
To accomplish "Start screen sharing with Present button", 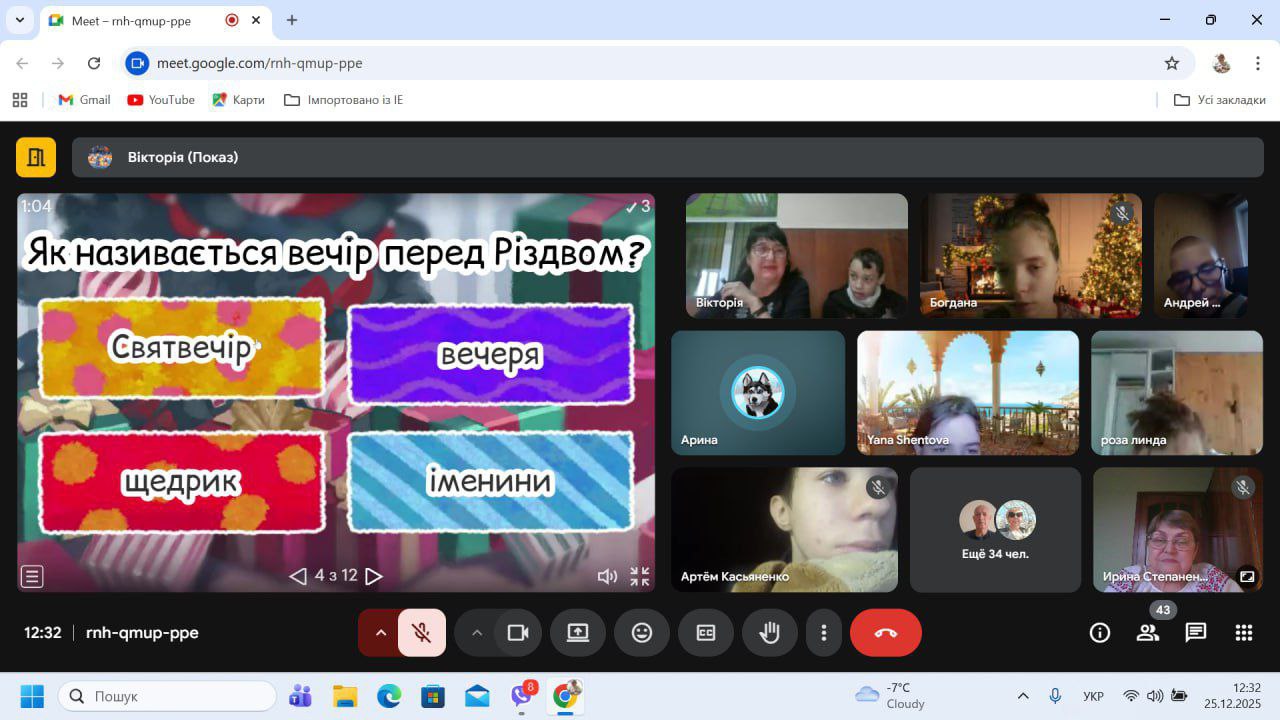I will (578, 633).
